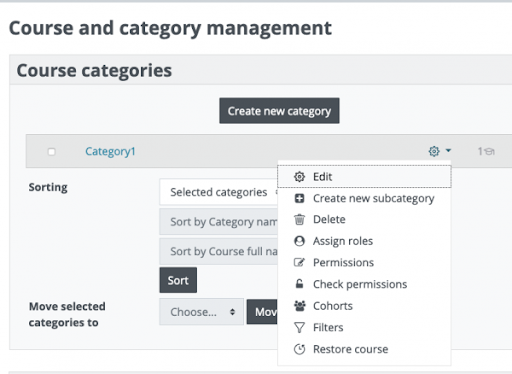Collapse the Category1 actions menu arrow
512x374 pixels.
coord(448,151)
